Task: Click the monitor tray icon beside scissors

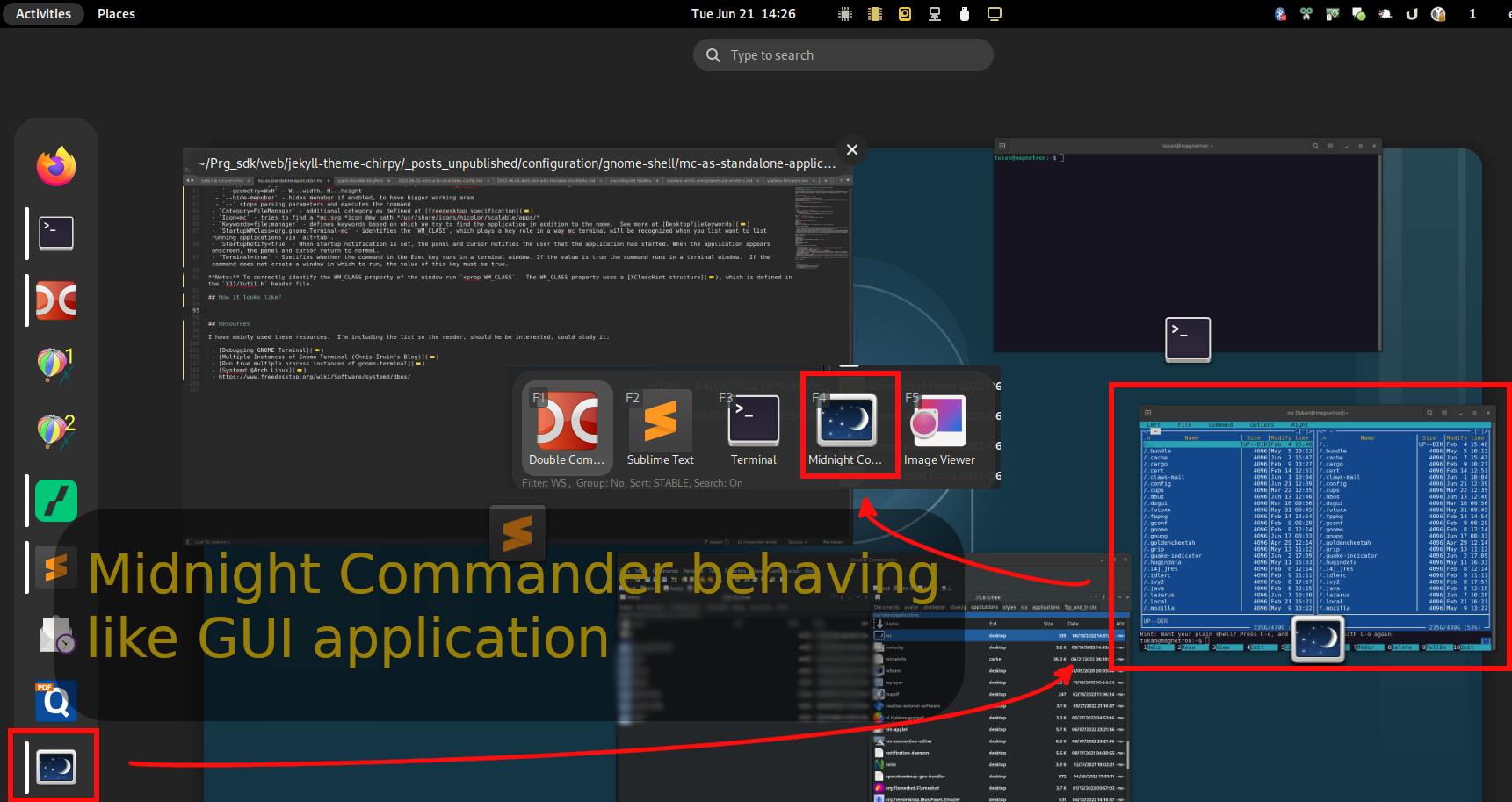Action: tap(1333, 14)
